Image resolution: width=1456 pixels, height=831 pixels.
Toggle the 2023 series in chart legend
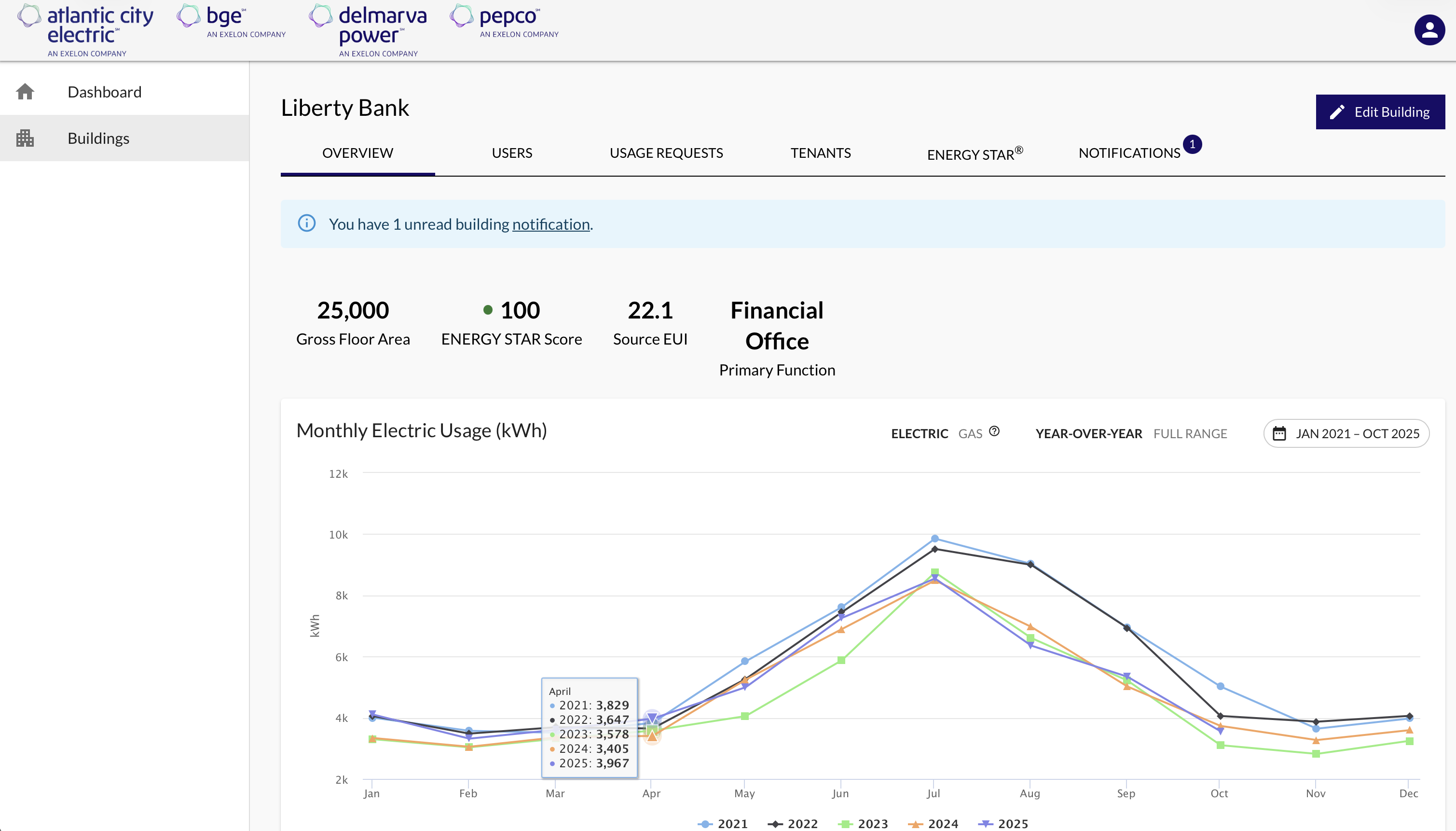tap(864, 824)
